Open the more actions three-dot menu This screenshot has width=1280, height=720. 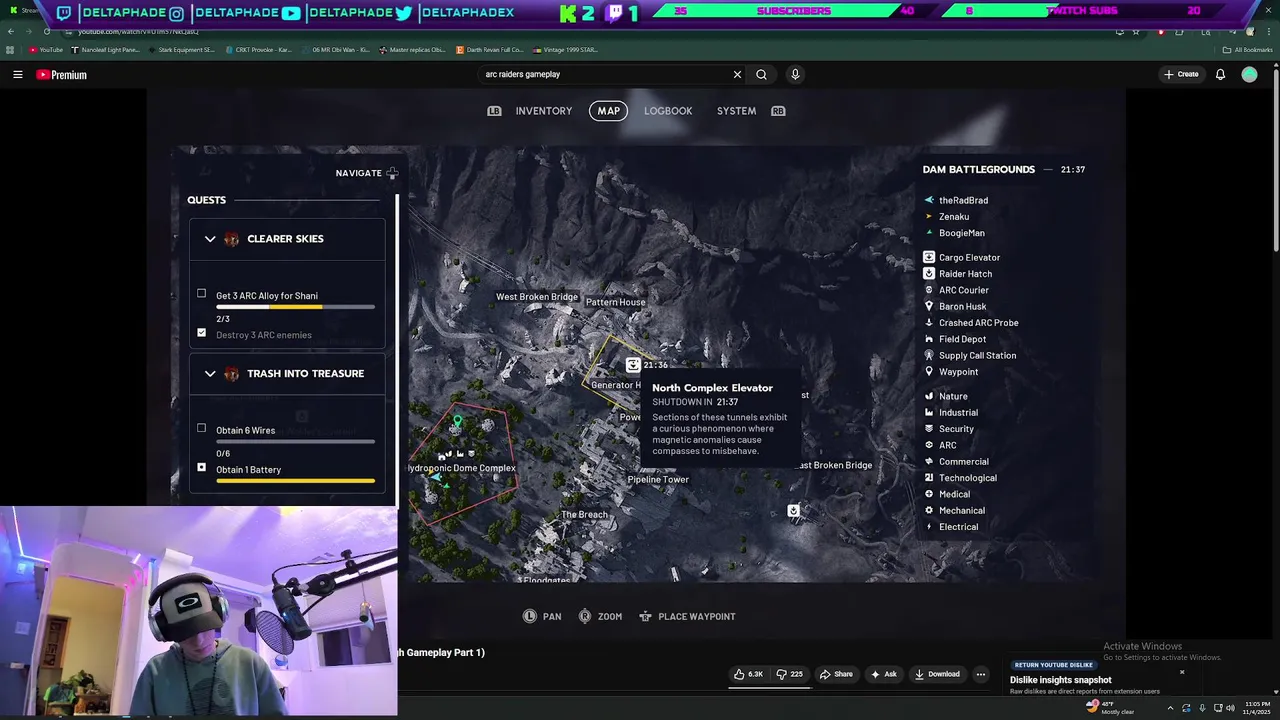(981, 674)
